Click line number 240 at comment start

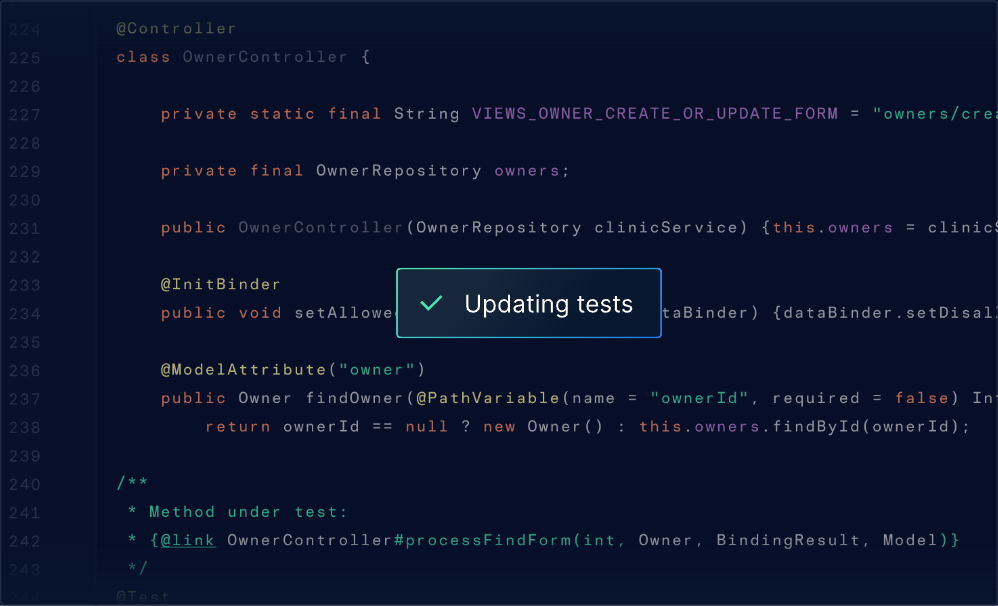pyautogui.click(x=25, y=485)
